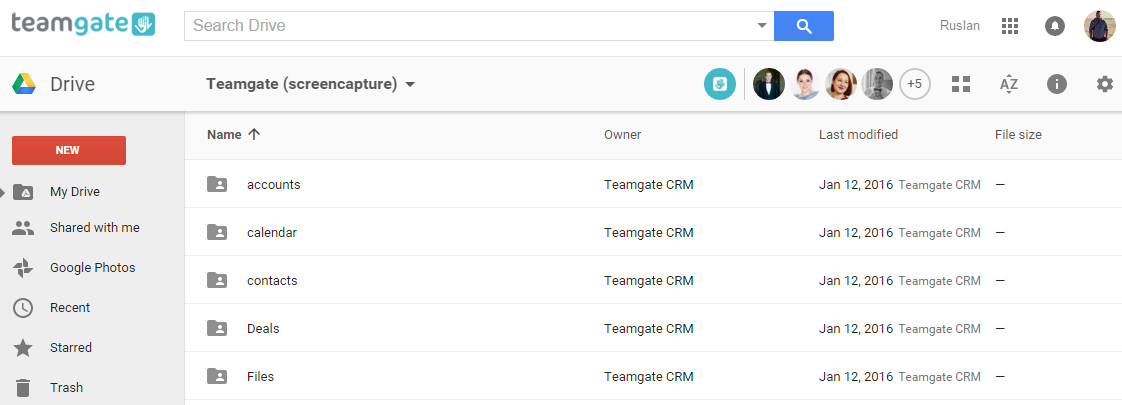Show details info panel

[x=1057, y=84]
